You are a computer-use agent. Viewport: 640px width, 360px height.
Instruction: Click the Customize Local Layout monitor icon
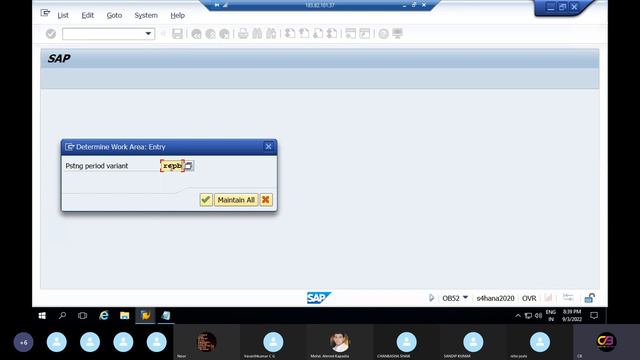pyautogui.click(x=398, y=33)
